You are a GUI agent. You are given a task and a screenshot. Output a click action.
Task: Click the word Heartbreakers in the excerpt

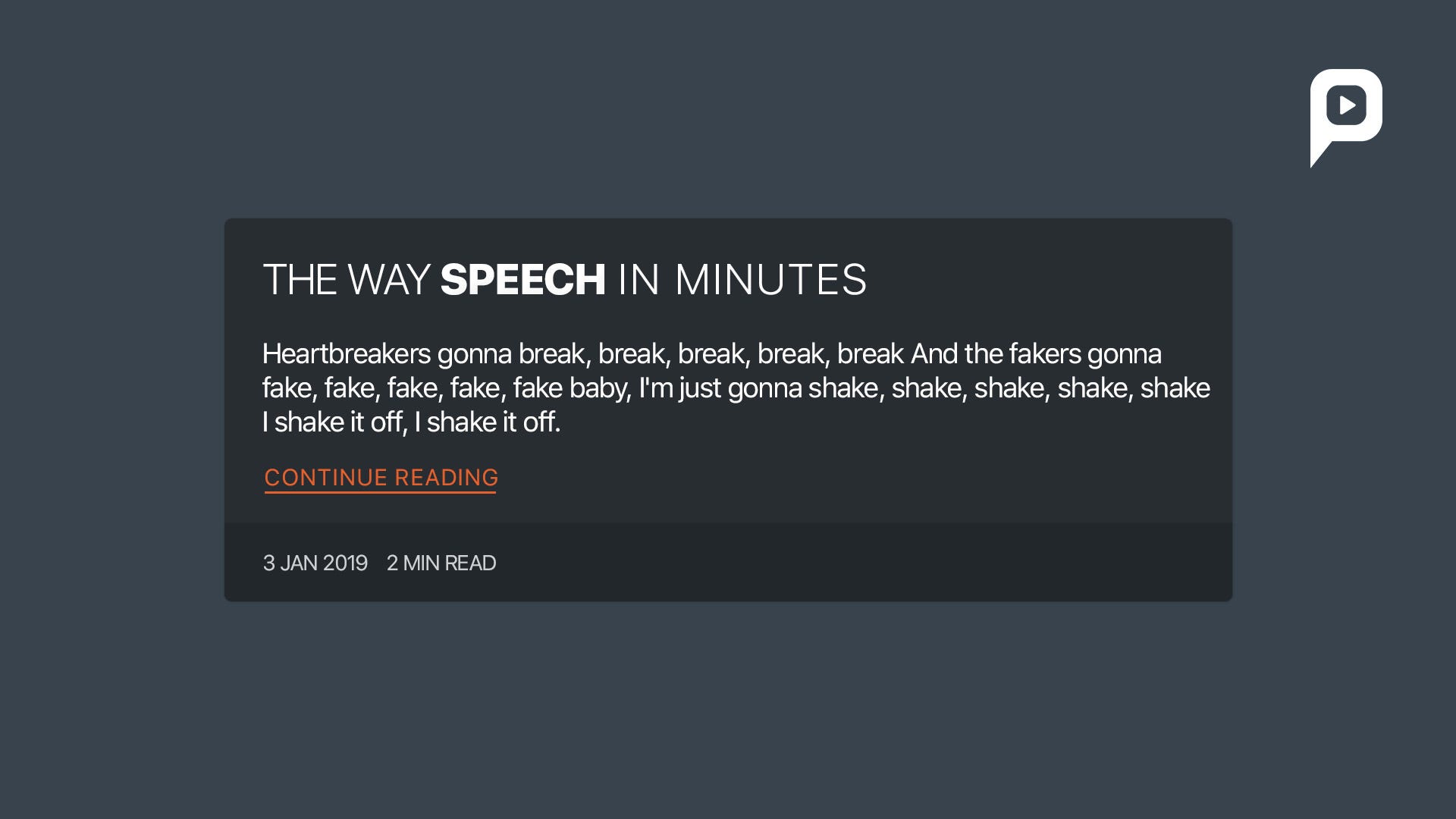pos(348,353)
